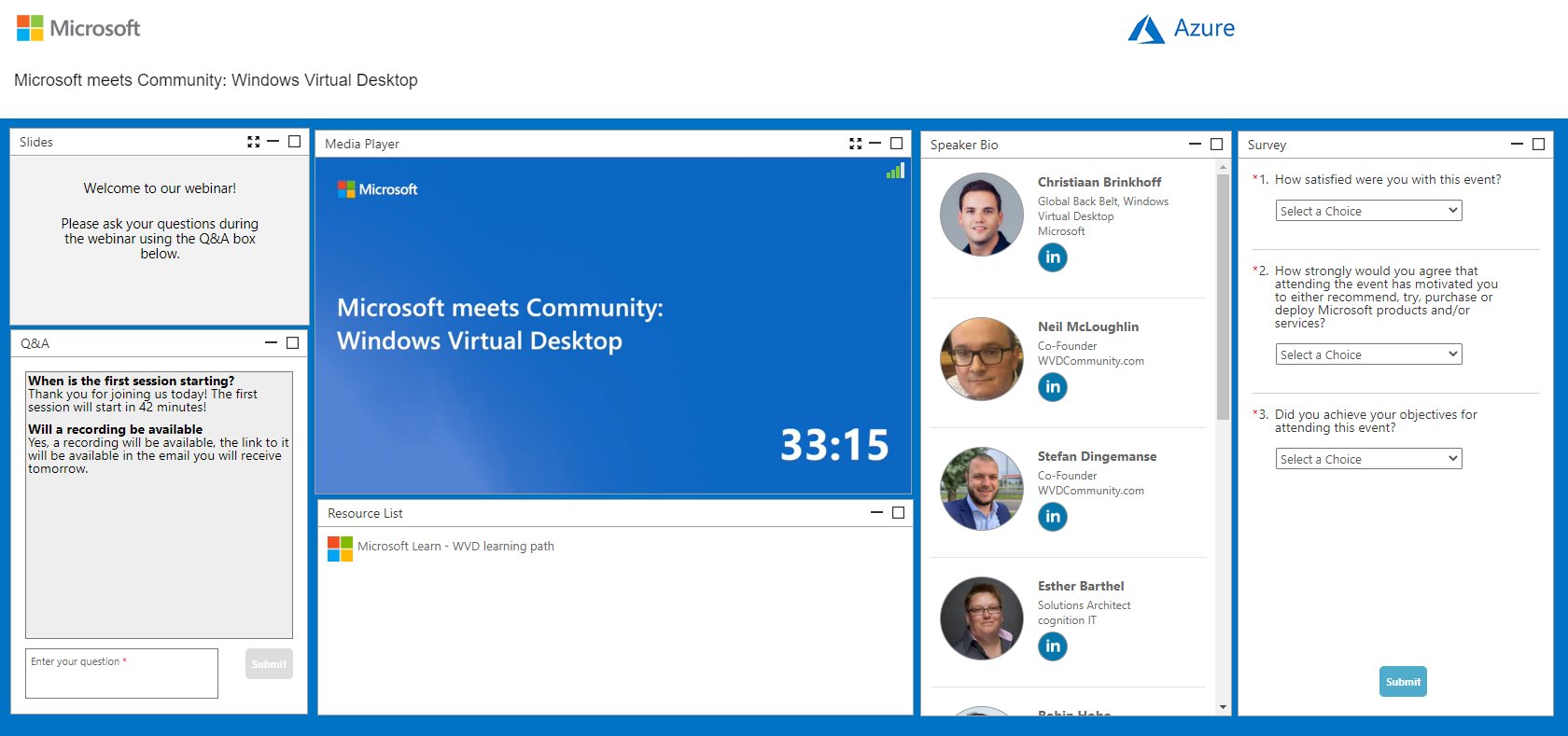The height and width of the screenshot is (736, 1568).
Task: Minimize the Resource List panel
Action: 877,513
